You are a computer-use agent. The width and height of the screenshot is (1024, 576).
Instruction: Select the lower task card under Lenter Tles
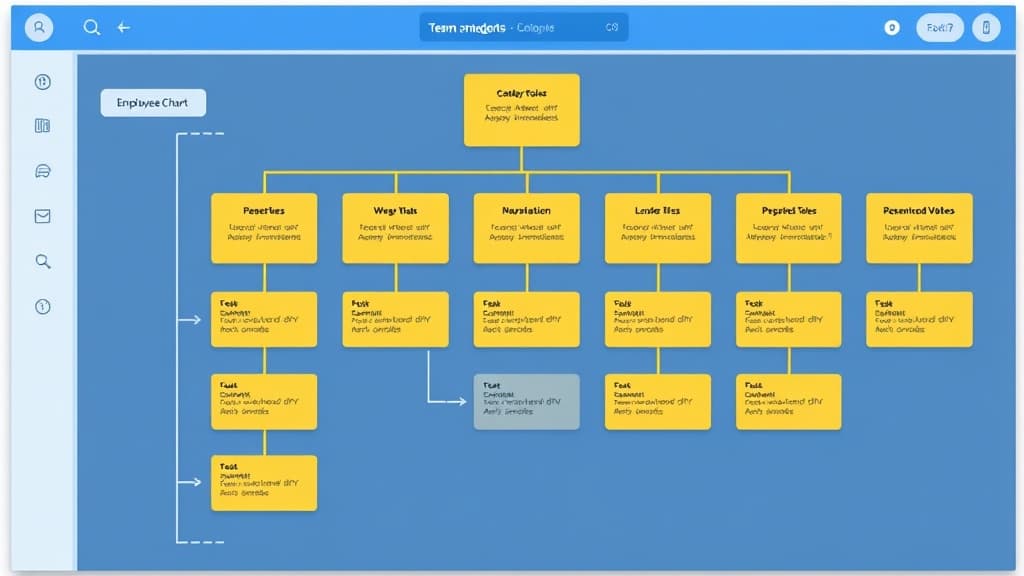click(x=658, y=402)
